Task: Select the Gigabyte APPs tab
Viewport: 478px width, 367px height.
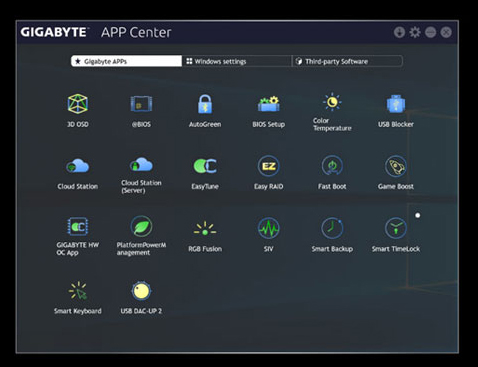Action: 126,61
